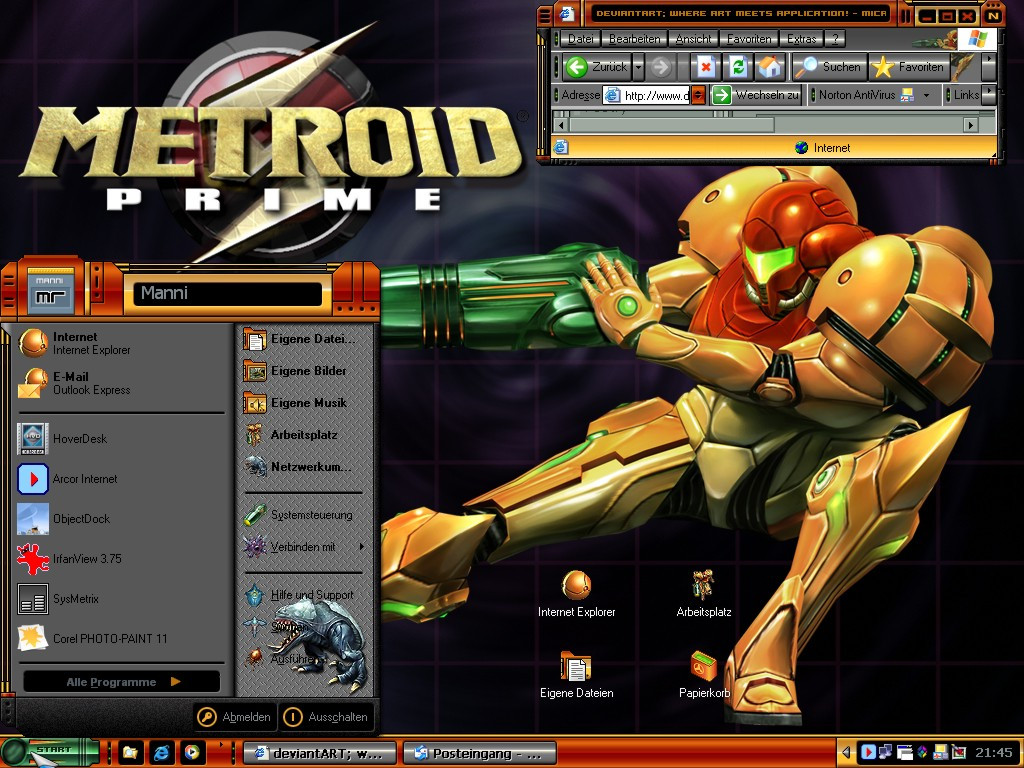The height and width of the screenshot is (768, 1024).
Task: Click the Internet Explorer desktop icon
Action: tap(577, 594)
